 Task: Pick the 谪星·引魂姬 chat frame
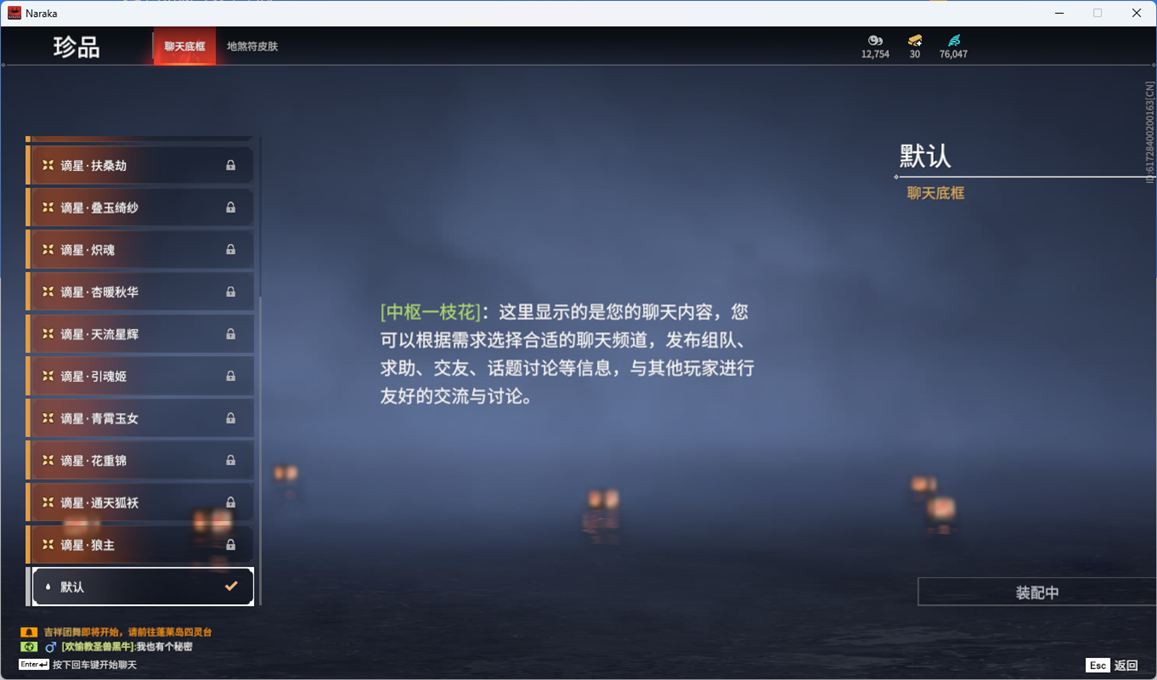141,375
